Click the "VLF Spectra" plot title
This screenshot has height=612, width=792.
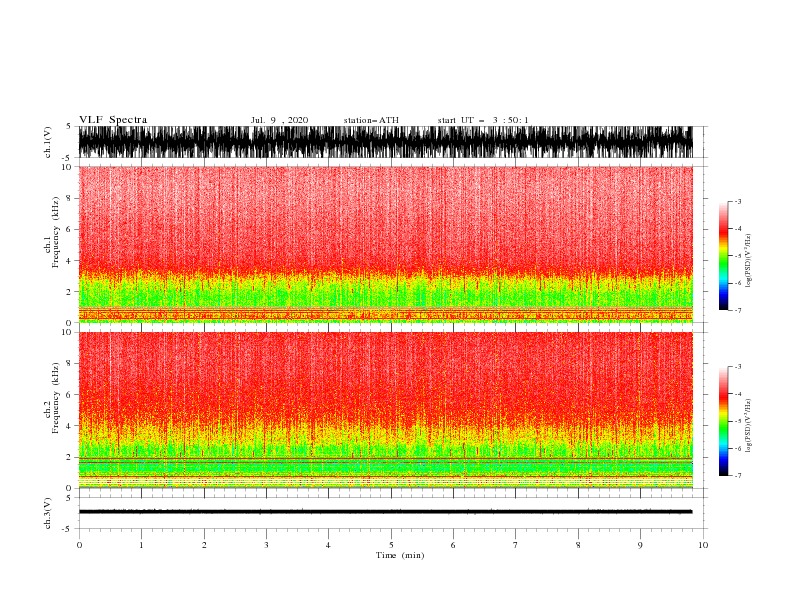click(x=113, y=120)
